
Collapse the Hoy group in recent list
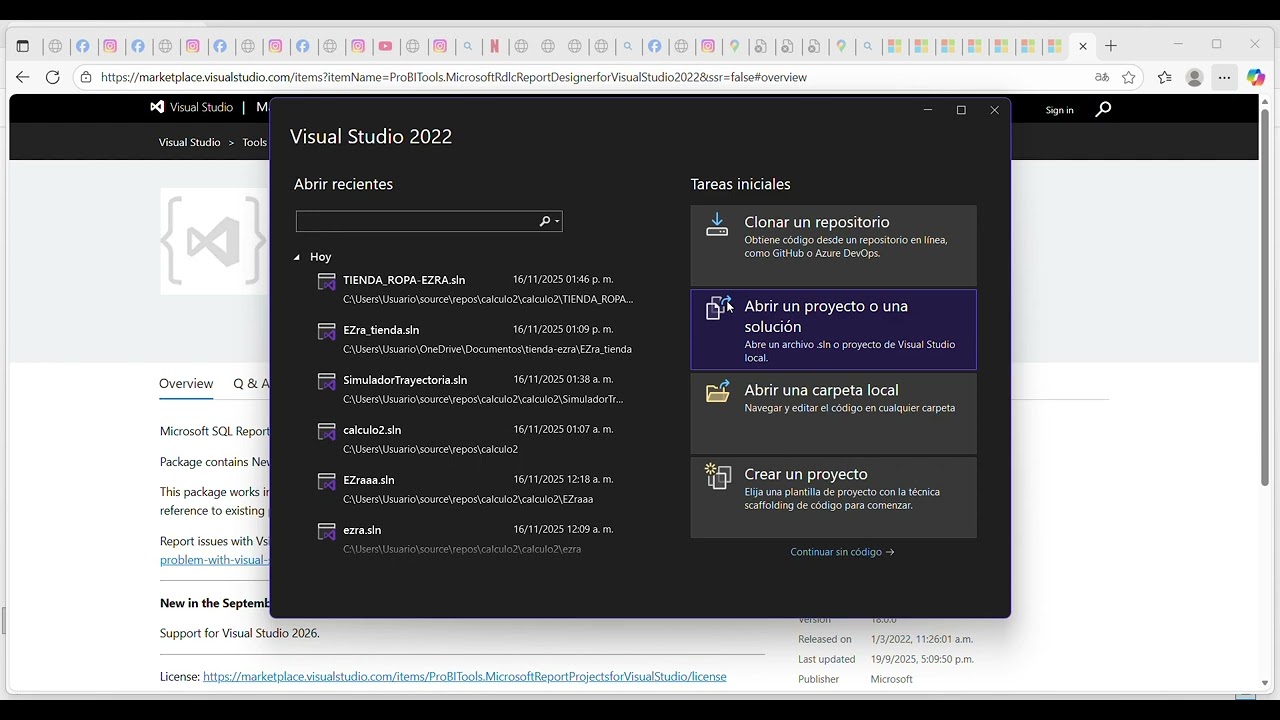pos(297,257)
